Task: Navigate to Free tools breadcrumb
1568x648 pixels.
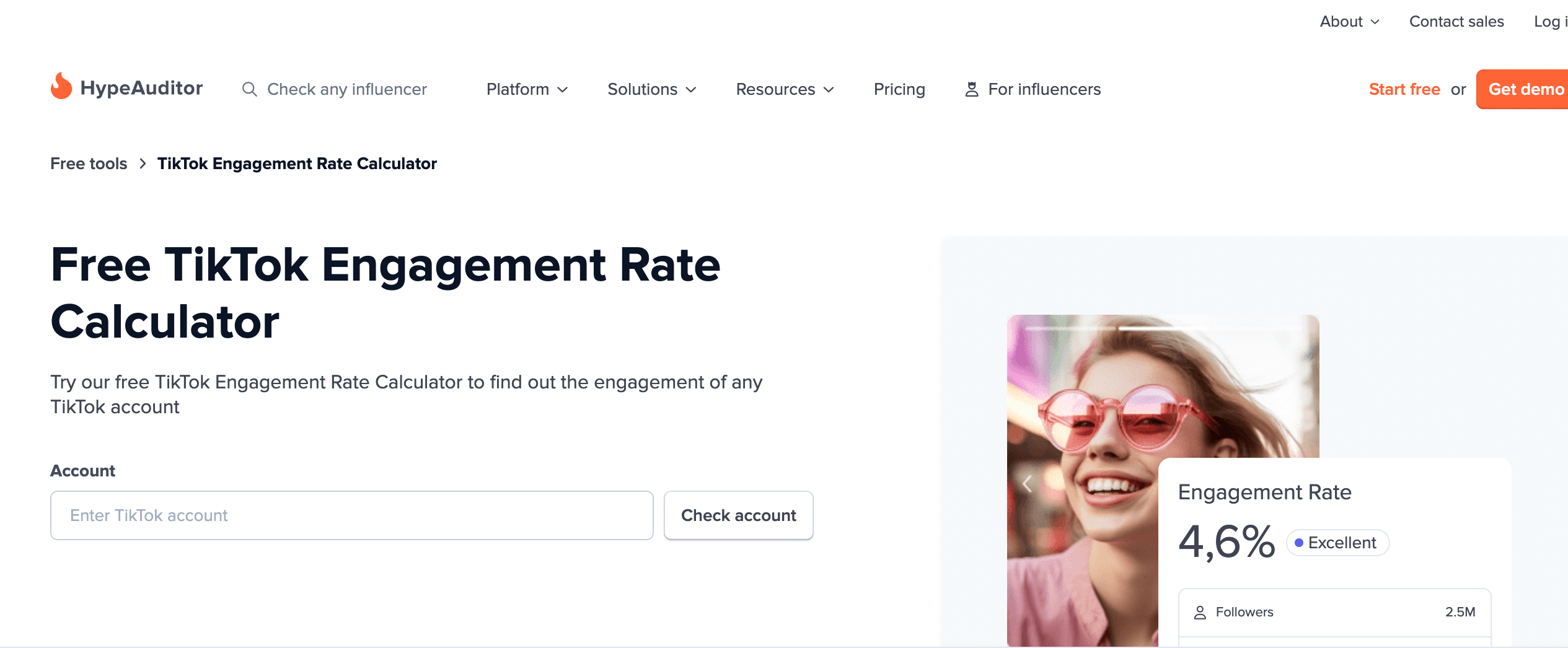Action: (89, 164)
